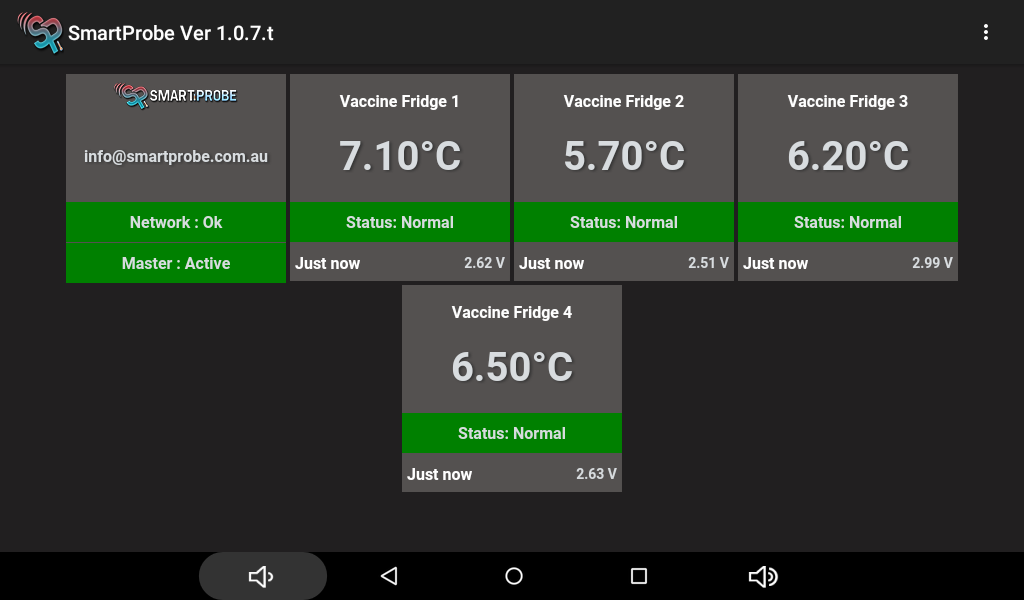The height and width of the screenshot is (600, 1024).
Task: Select the 5.70°C reading of Fridge 2
Action: point(624,156)
